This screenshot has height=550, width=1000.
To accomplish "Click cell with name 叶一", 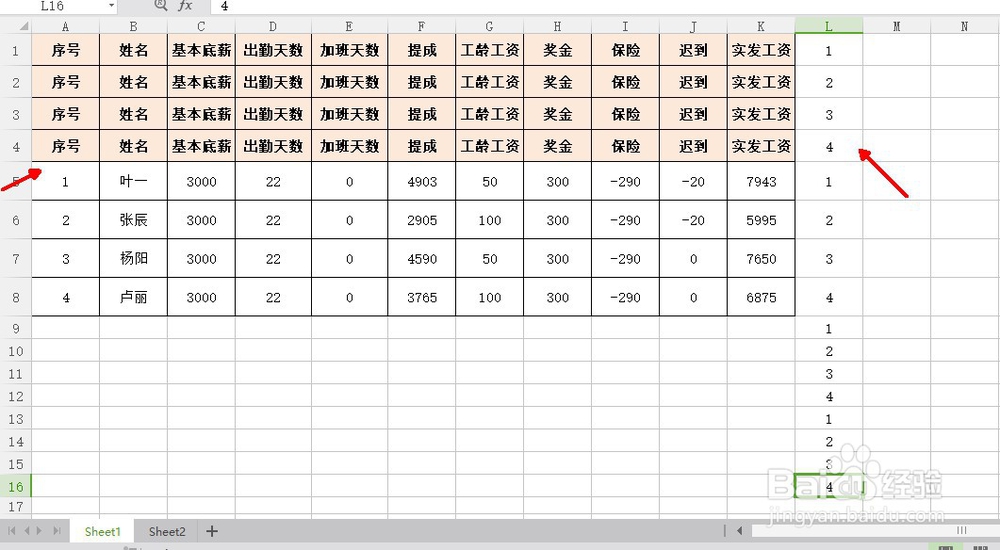I will pyautogui.click(x=133, y=181).
